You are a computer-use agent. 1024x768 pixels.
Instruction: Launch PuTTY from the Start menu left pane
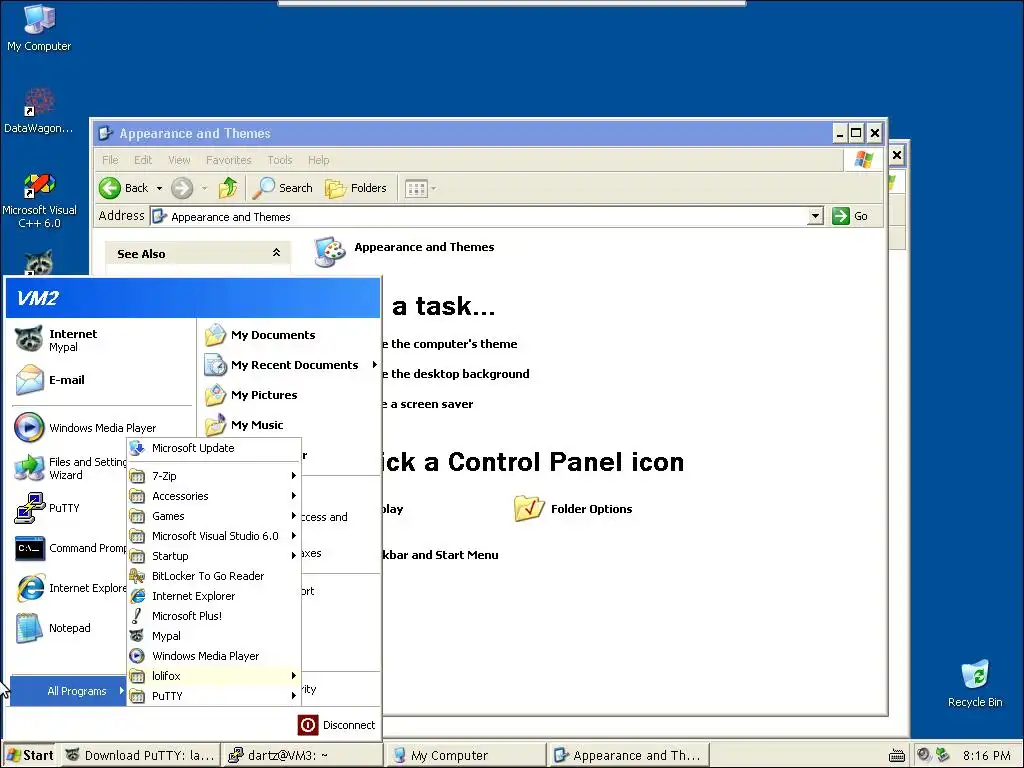pyautogui.click(x=47, y=508)
